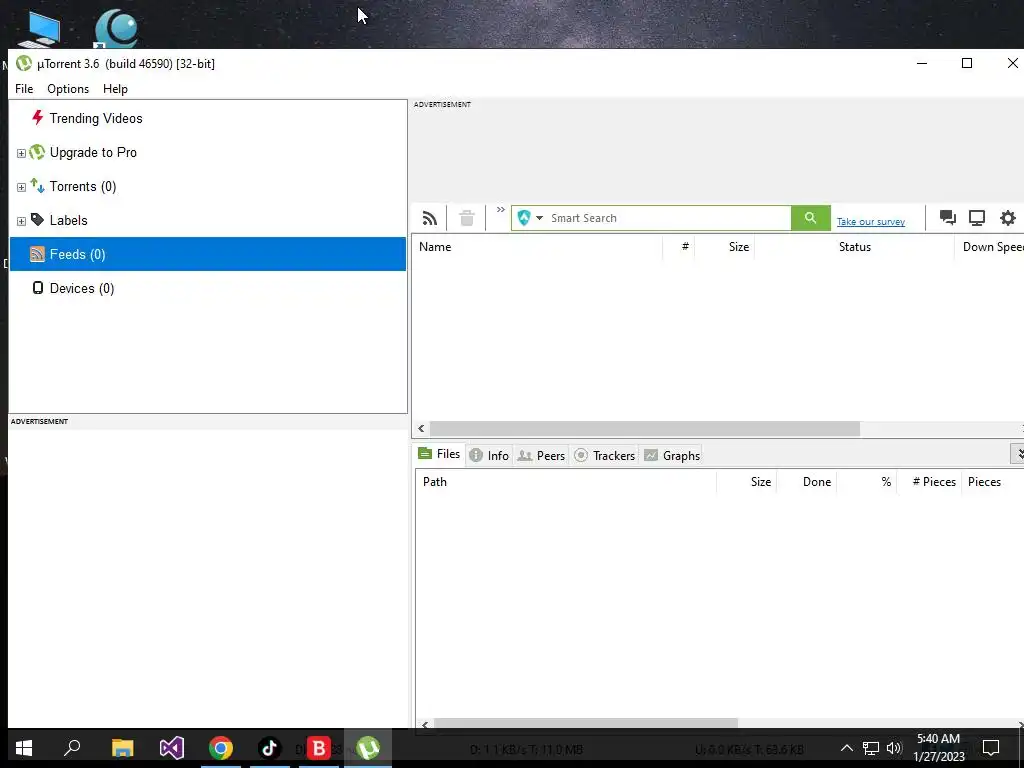The height and width of the screenshot is (768, 1024).
Task: Click the torrent list scroll-left arrow
Action: coord(421,428)
